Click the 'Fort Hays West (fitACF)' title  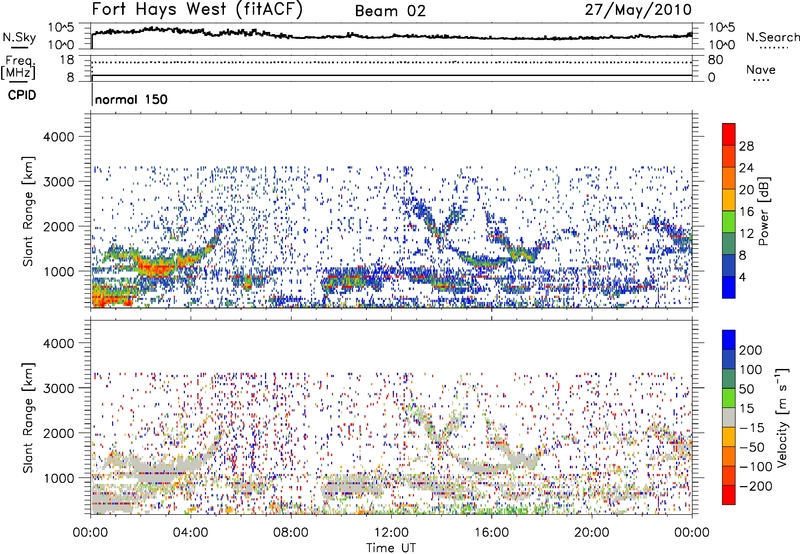click(197, 10)
